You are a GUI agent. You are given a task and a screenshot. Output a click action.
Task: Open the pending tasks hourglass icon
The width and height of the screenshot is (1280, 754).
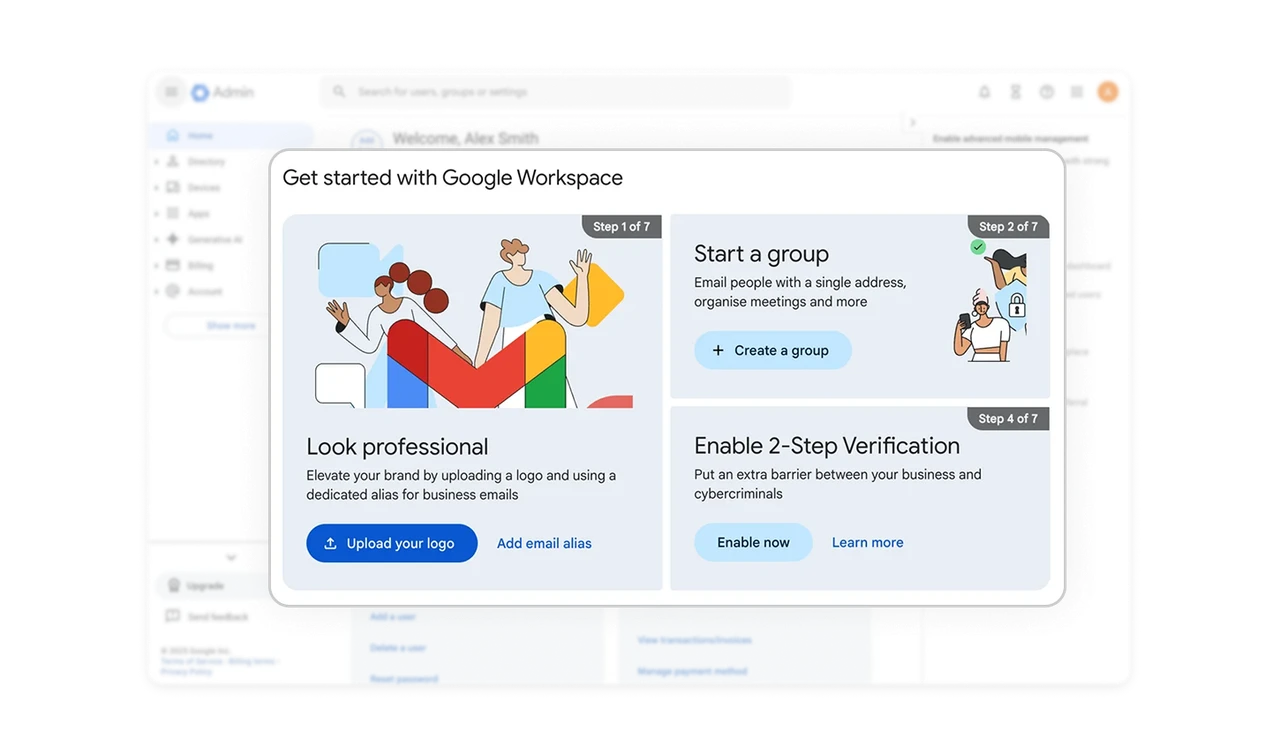tap(1015, 91)
